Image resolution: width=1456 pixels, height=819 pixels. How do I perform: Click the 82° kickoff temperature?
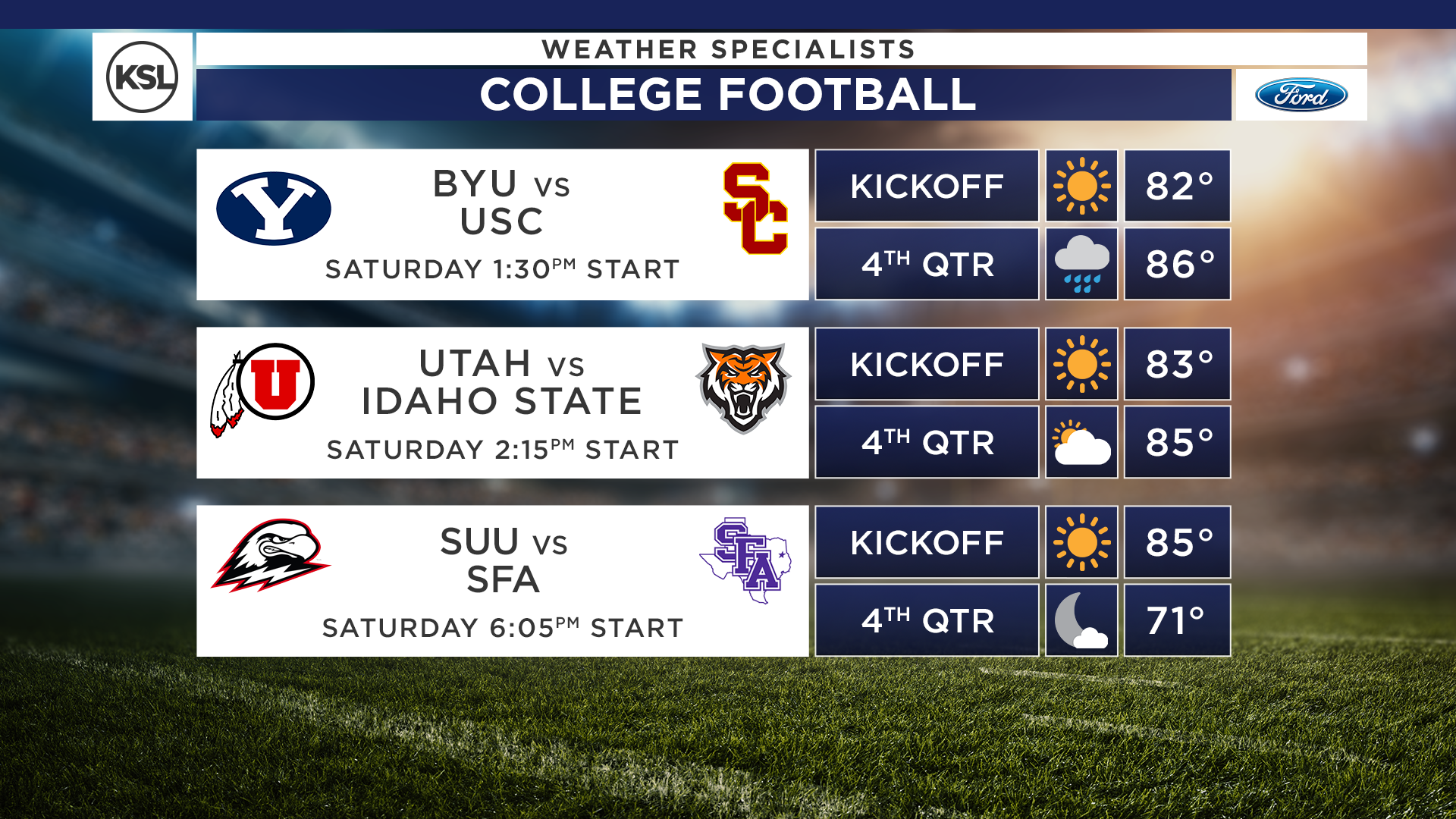coord(1177,186)
